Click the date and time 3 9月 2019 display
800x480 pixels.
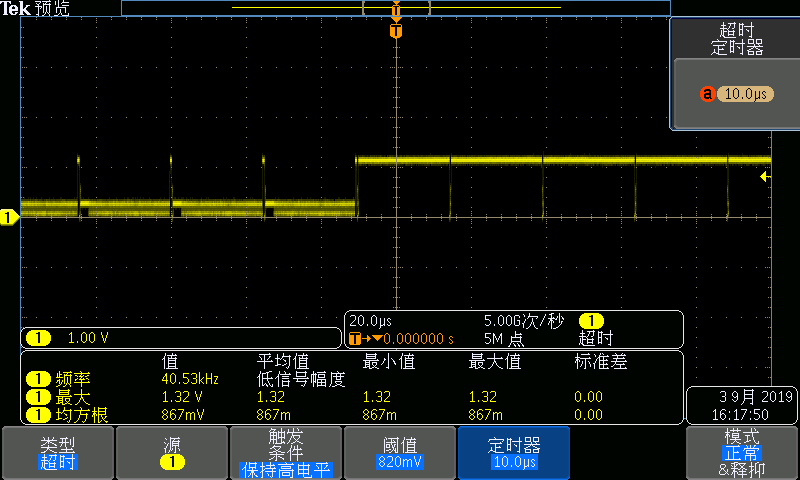click(x=742, y=406)
